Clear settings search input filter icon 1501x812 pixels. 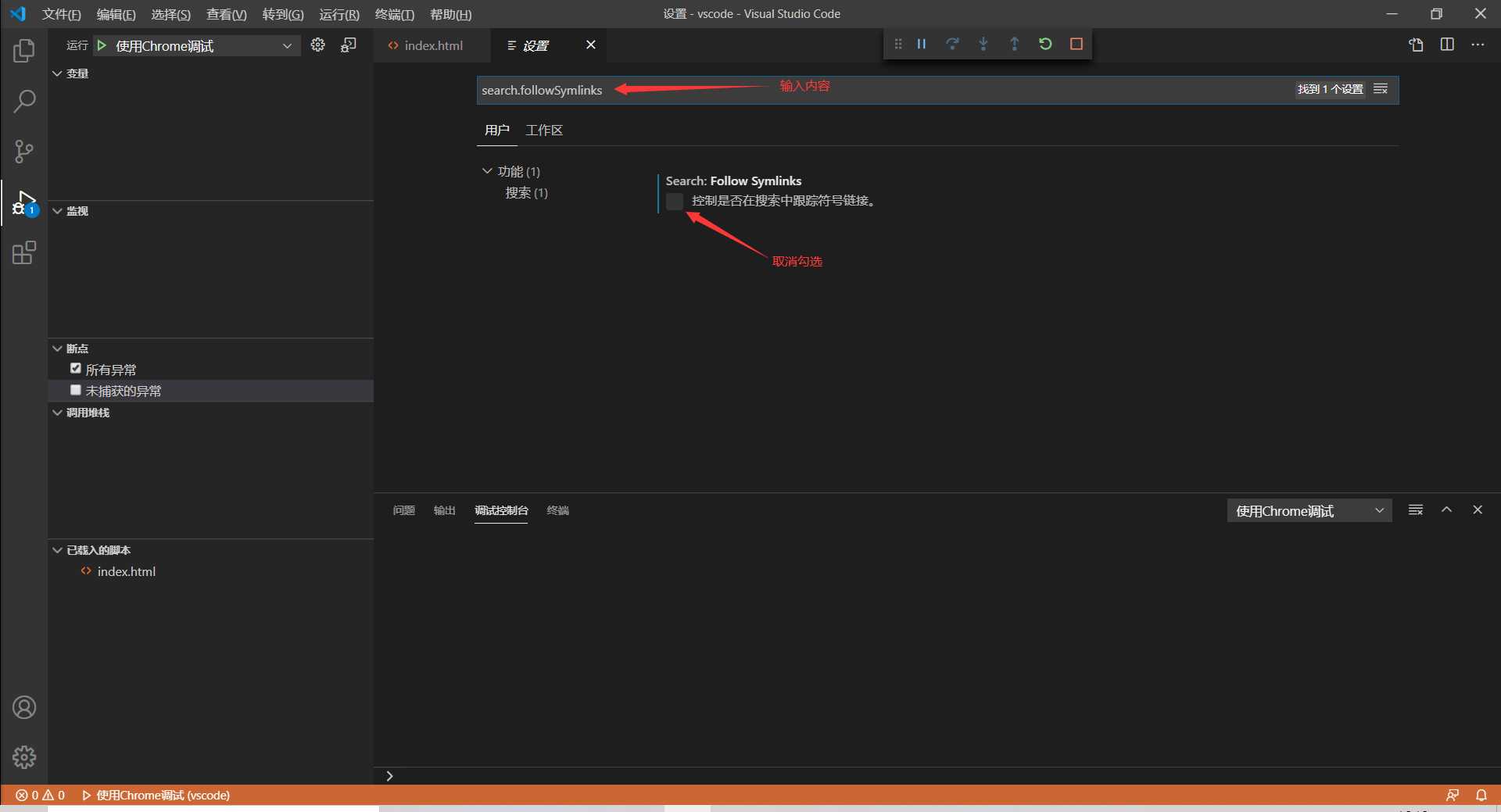1381,89
